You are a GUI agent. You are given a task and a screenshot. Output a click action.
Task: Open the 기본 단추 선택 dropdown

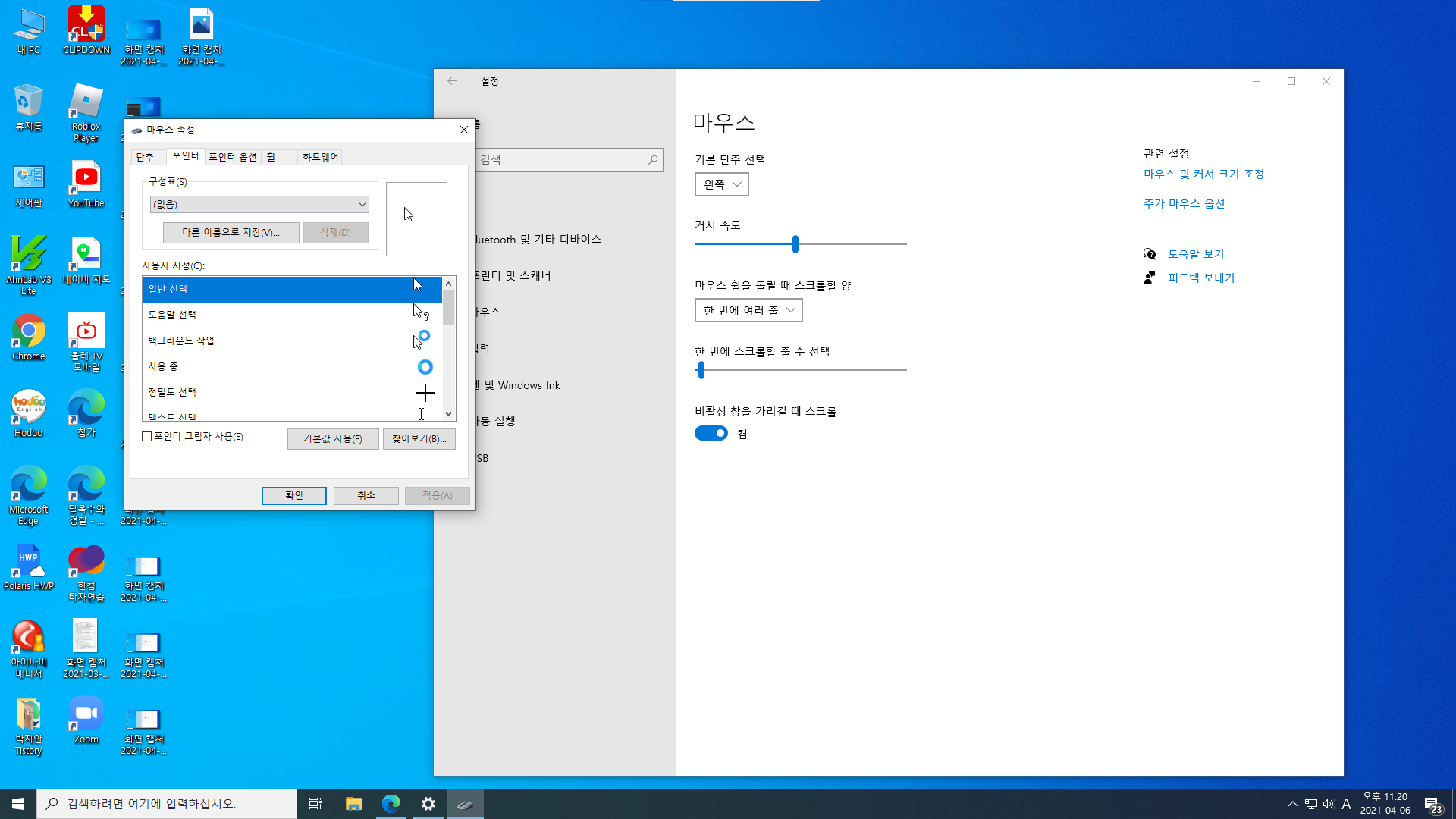tap(721, 184)
